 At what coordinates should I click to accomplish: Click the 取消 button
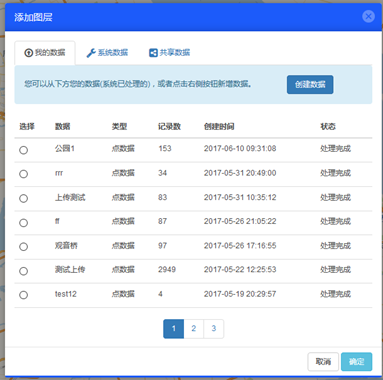pos(323,362)
